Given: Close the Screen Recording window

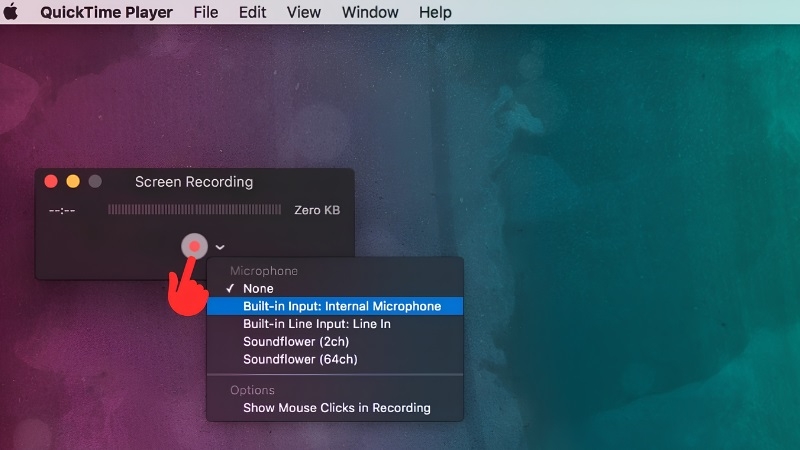Looking at the screenshot, I should 51,182.
